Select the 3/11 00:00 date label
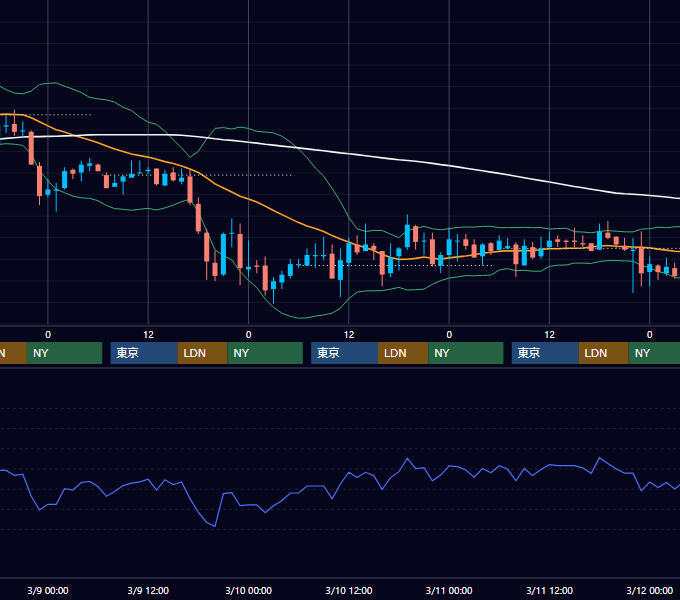The image size is (680, 600). (449, 590)
